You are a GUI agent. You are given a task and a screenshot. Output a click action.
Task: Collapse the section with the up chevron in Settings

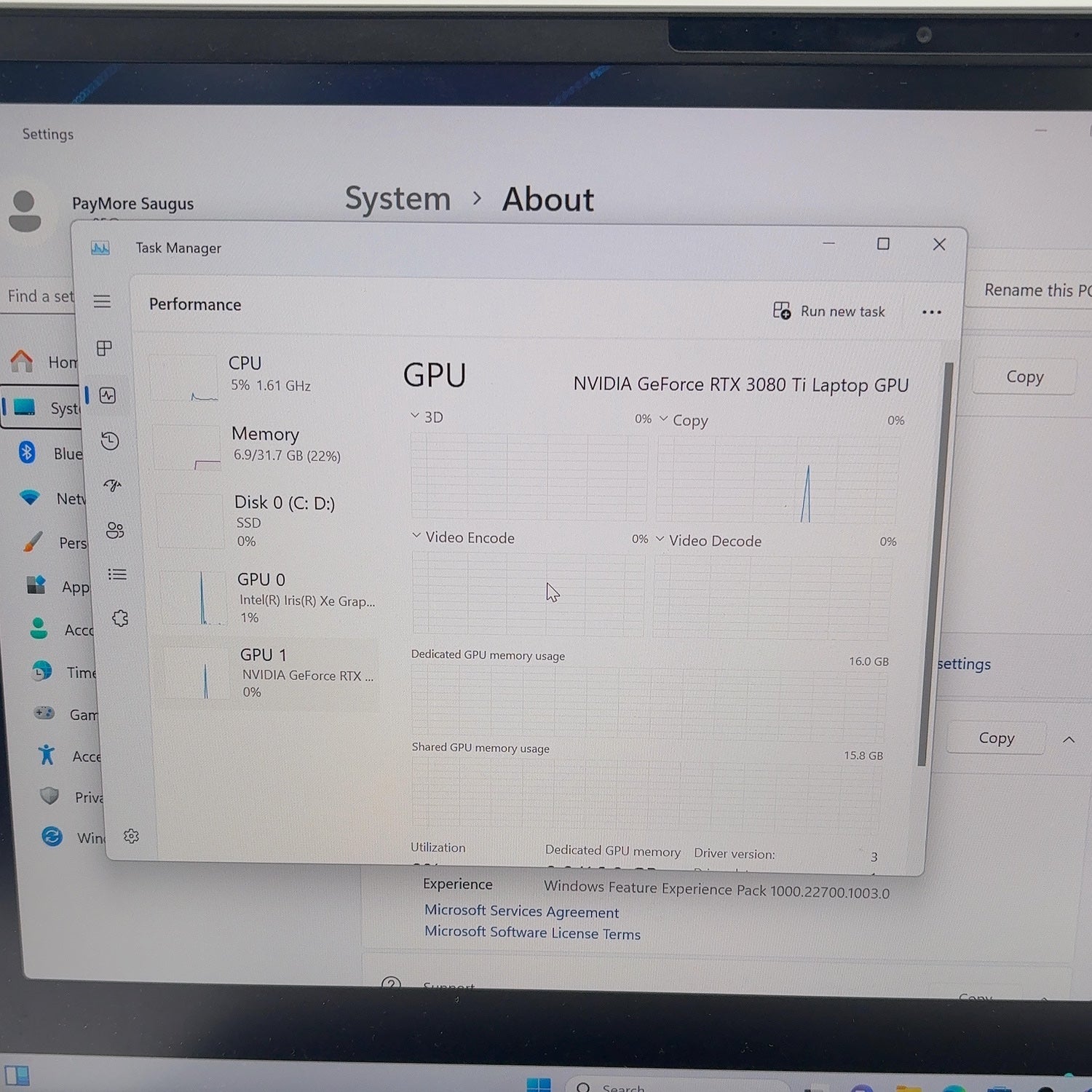[1068, 740]
